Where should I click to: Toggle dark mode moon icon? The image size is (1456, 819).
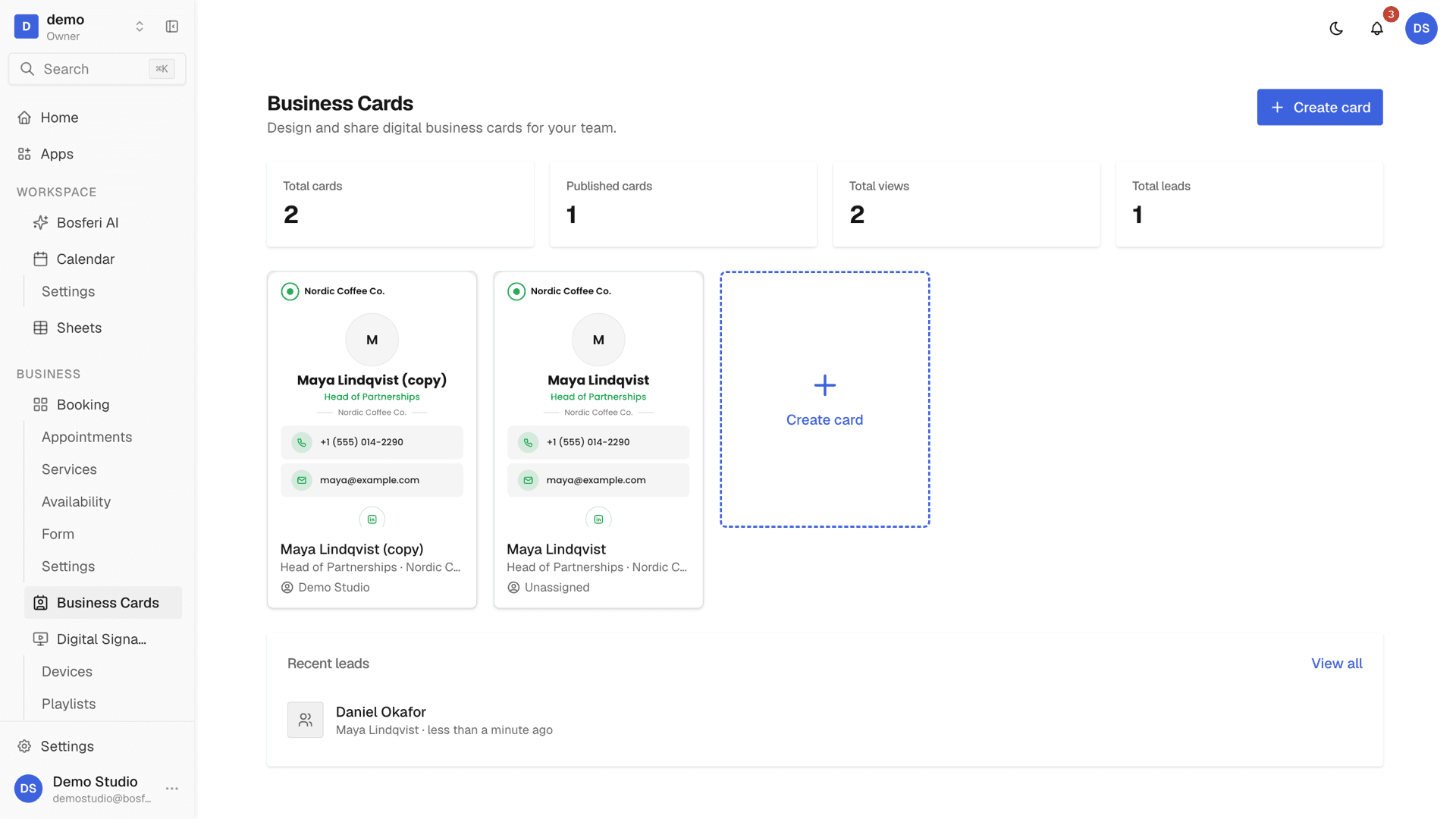(1336, 29)
